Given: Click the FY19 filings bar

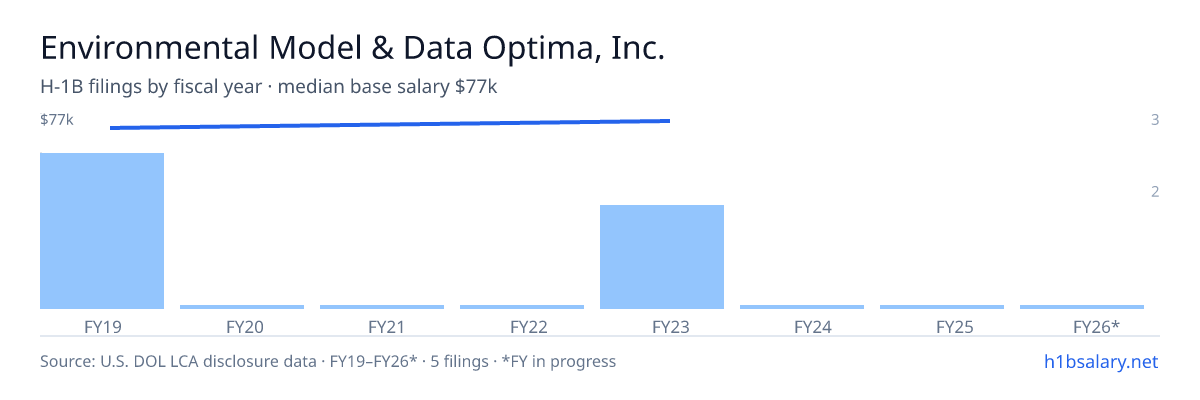Looking at the screenshot, I should pyautogui.click(x=102, y=231).
